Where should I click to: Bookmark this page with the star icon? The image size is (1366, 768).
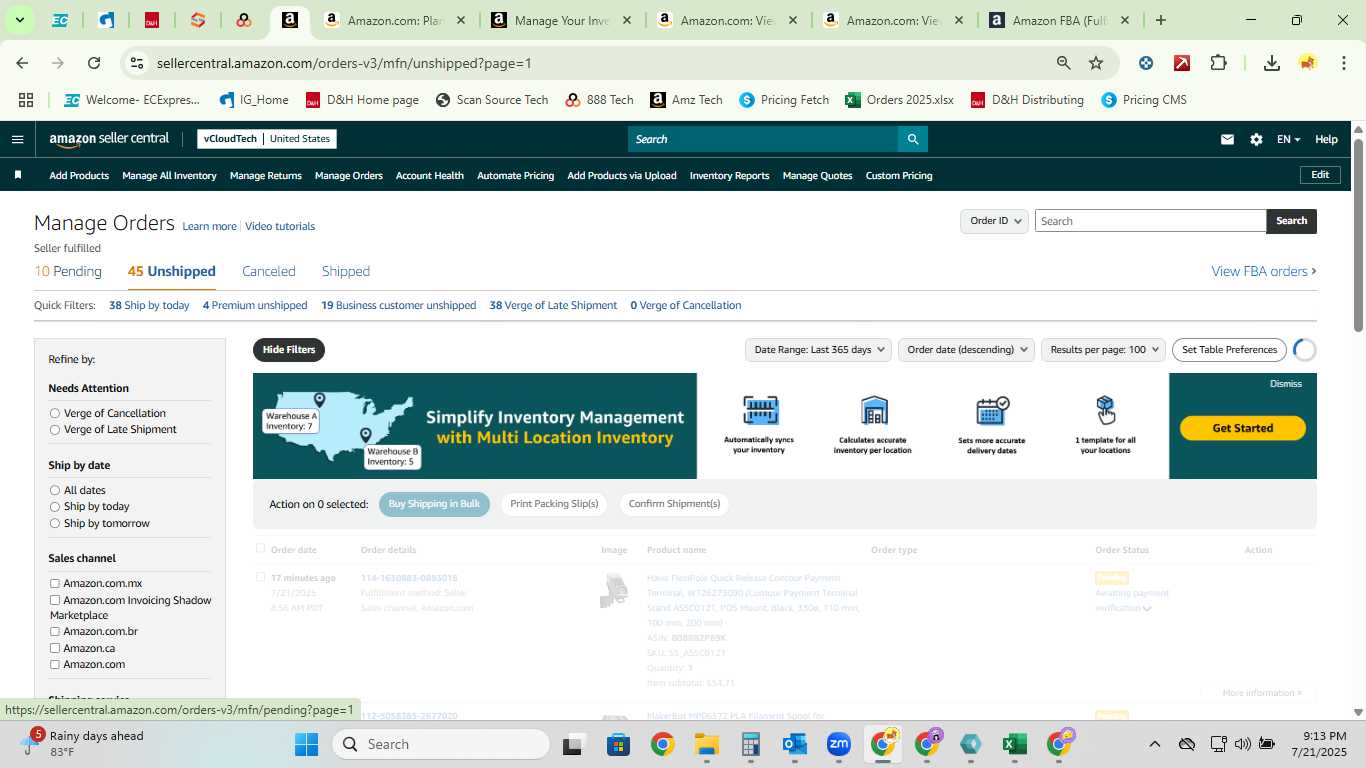pos(1096,63)
